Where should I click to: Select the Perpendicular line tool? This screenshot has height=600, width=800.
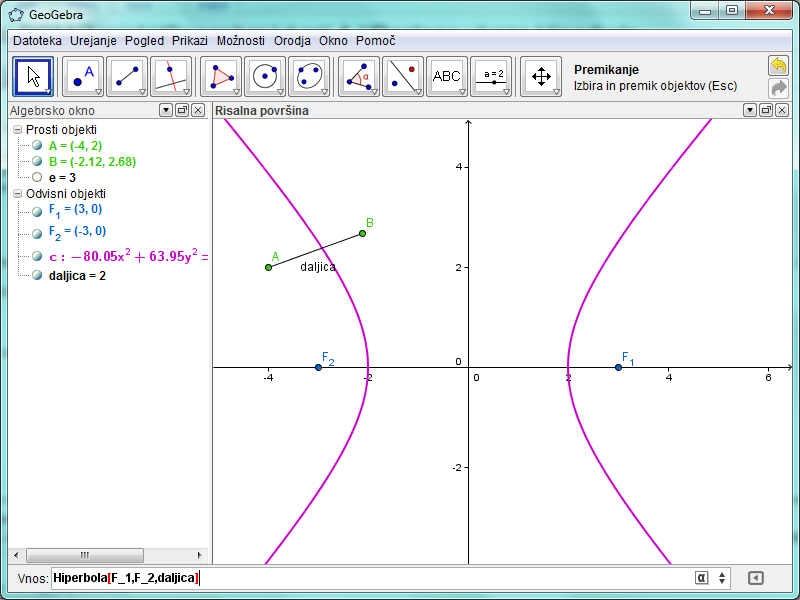click(x=171, y=76)
